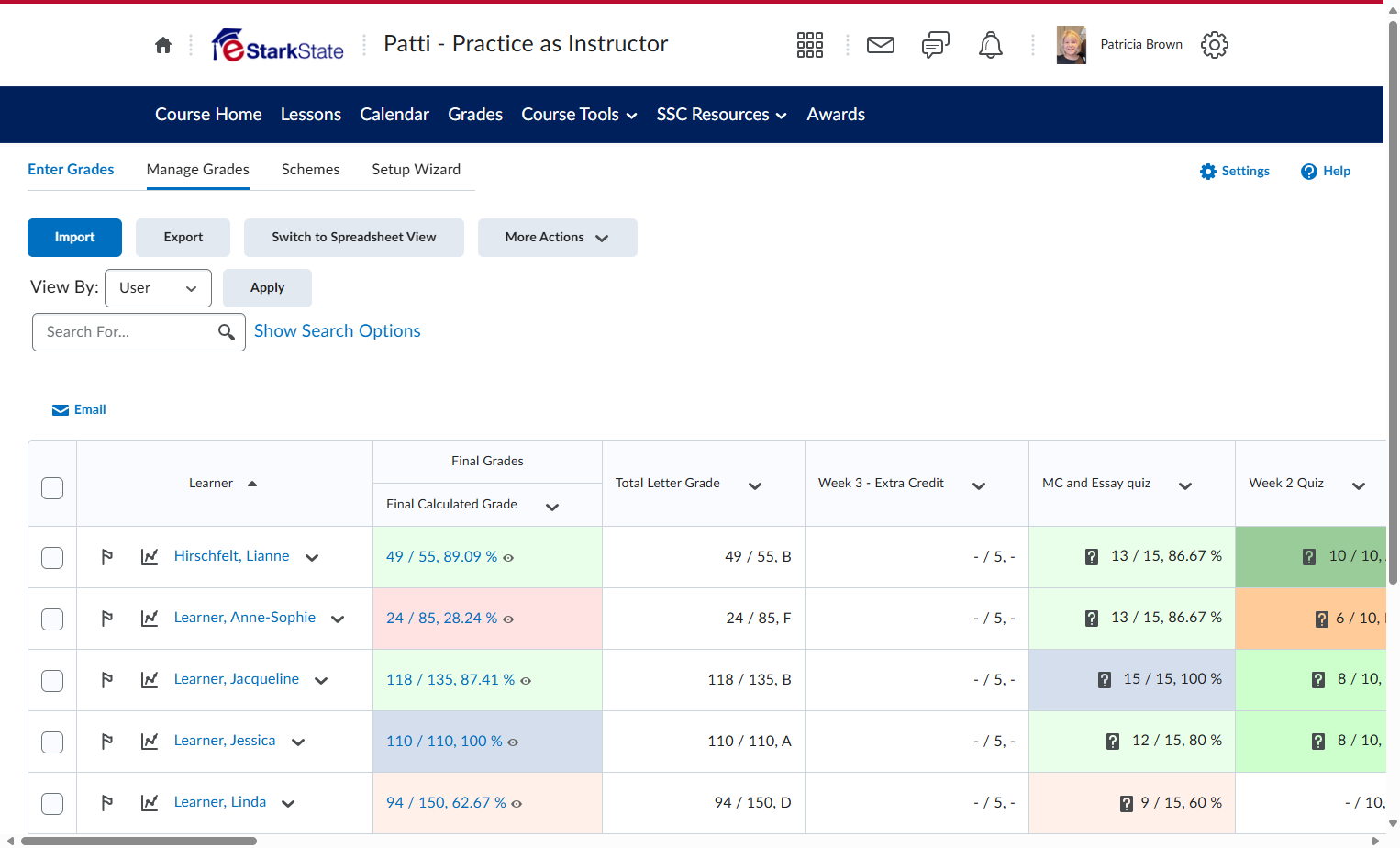Select checkbox for Learner, Anne-Sophie

(52, 619)
